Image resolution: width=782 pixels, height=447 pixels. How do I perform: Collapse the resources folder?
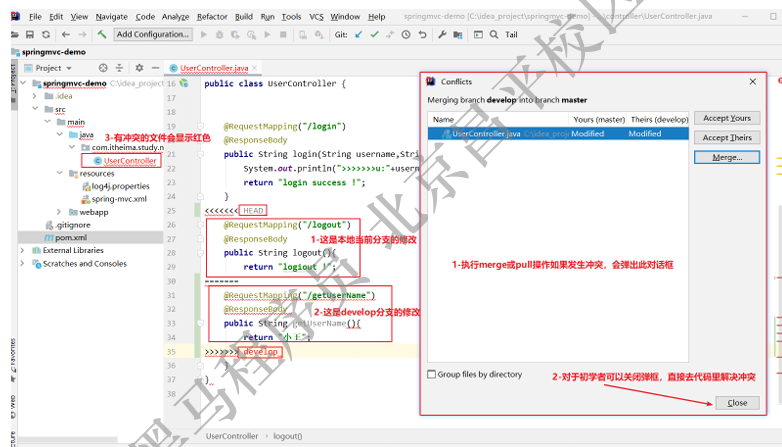(x=60, y=173)
